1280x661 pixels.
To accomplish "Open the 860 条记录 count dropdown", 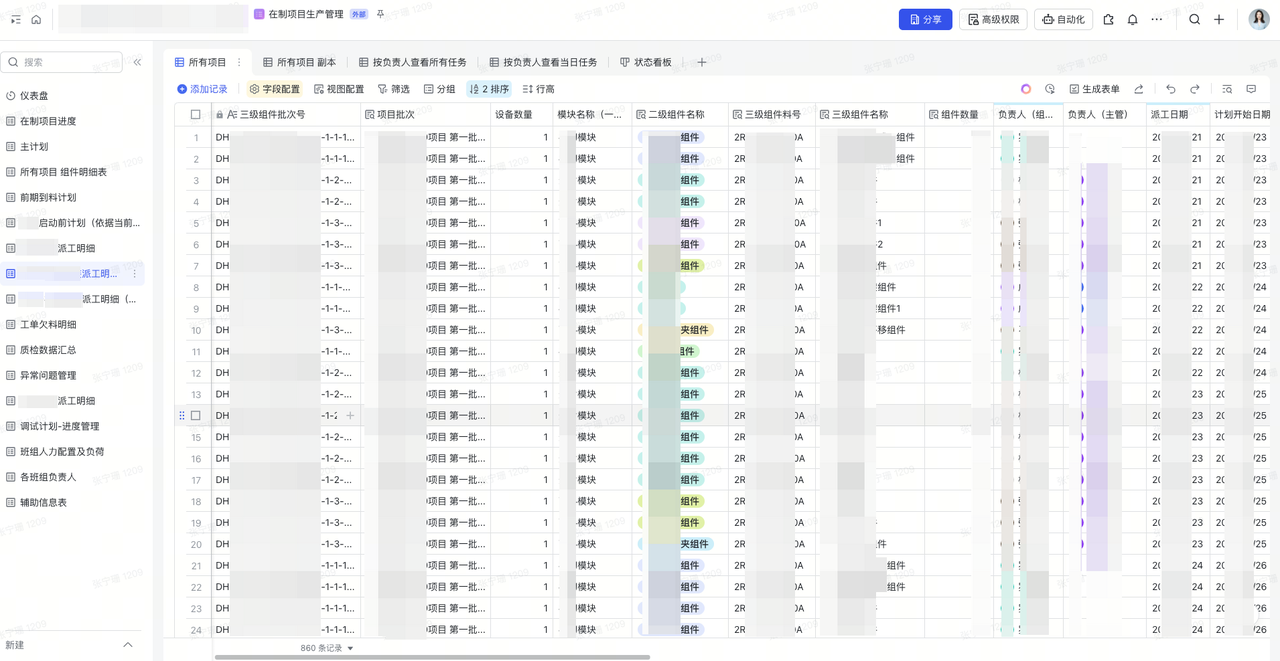I will click(x=327, y=648).
